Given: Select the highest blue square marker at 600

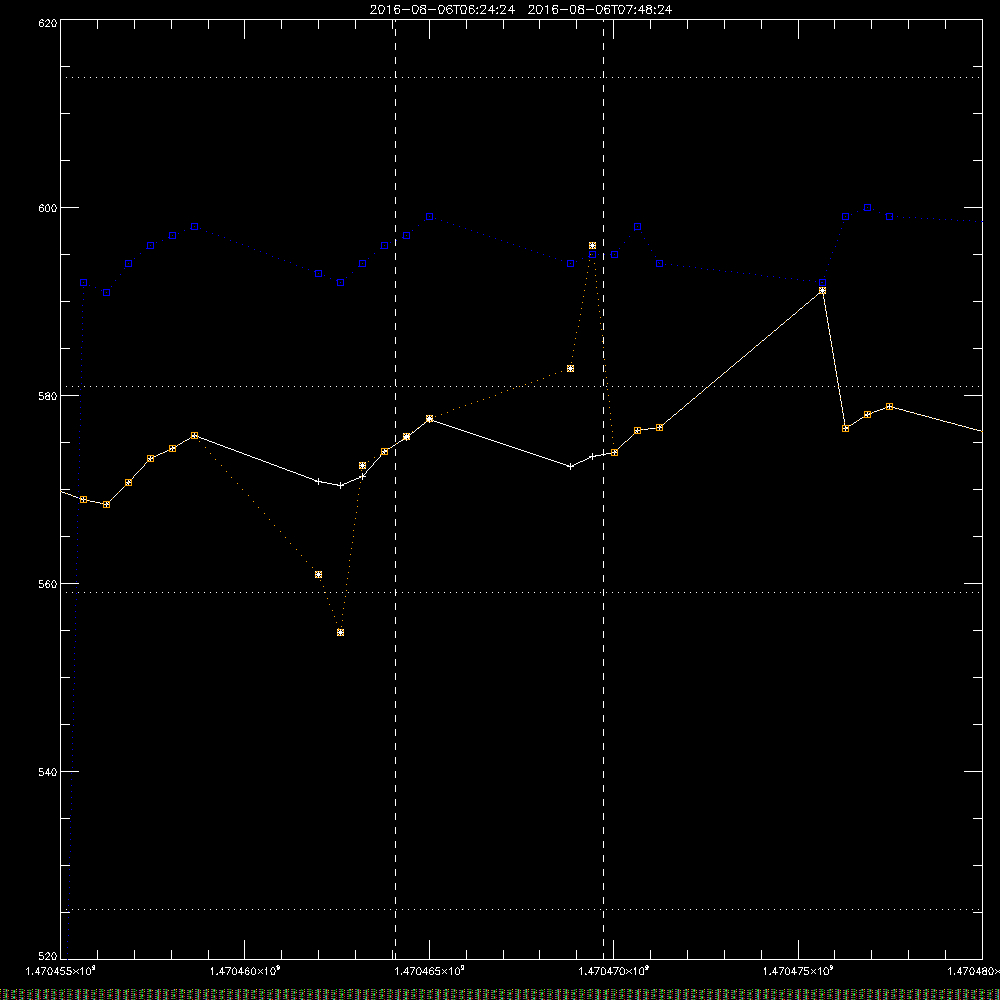Looking at the screenshot, I should pyautogui.click(x=867, y=208).
